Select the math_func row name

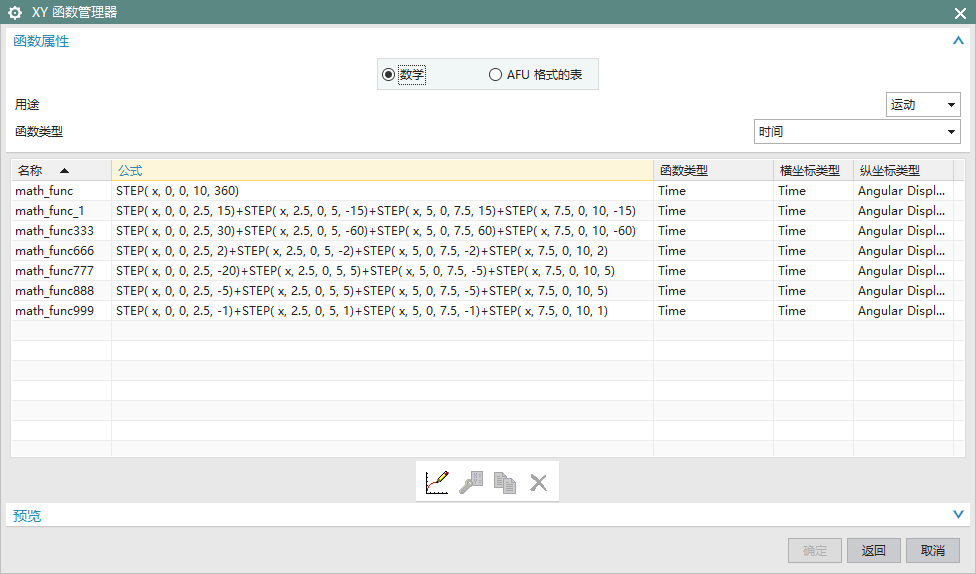point(44,191)
